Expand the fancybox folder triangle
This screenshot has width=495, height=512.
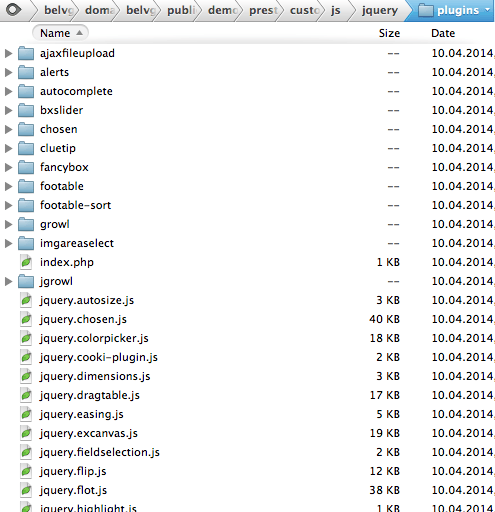(x=8, y=167)
